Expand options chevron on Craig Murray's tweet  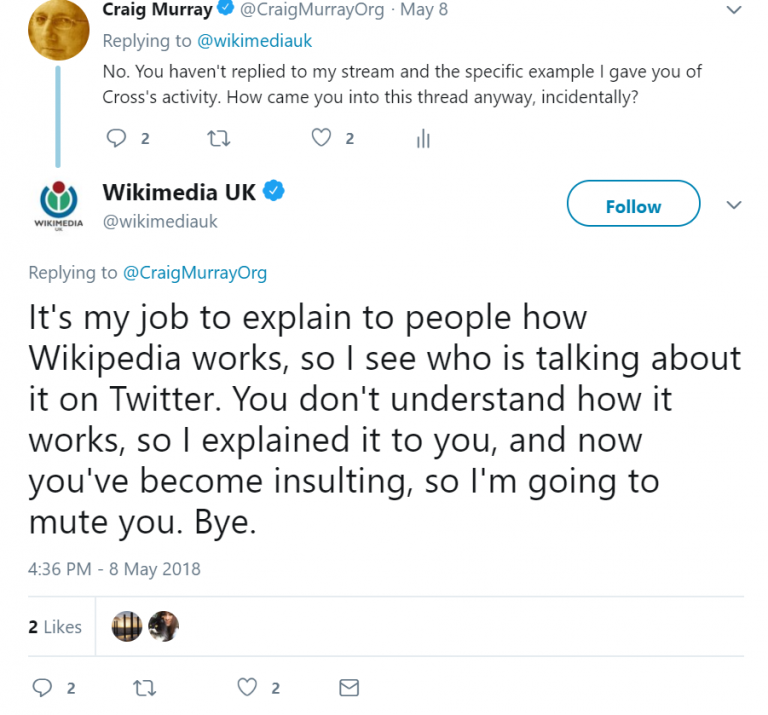click(734, 11)
